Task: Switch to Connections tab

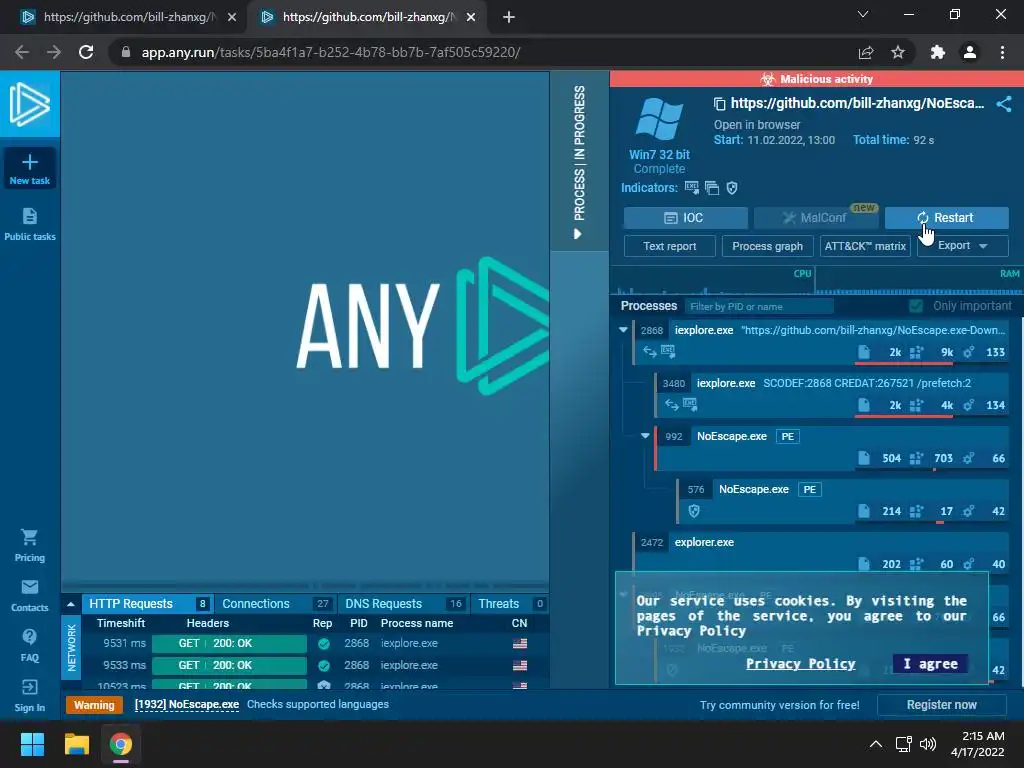Action: pos(276,603)
